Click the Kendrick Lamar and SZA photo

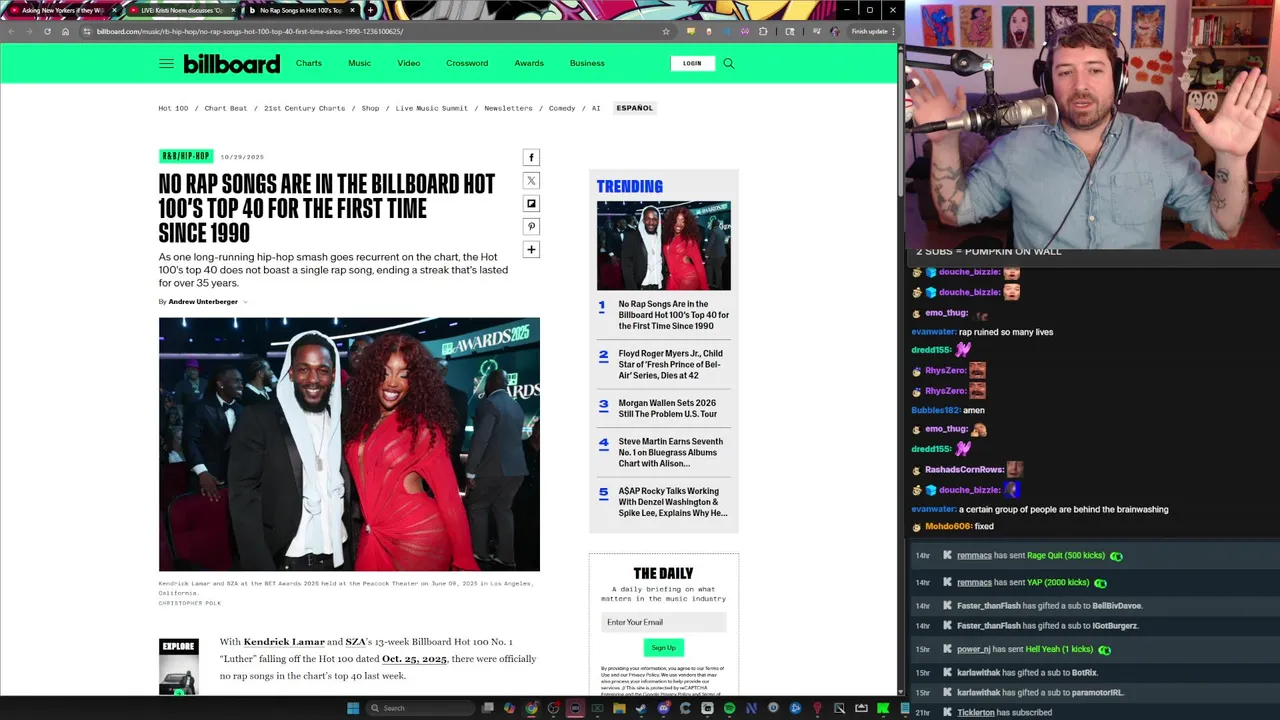pyautogui.click(x=349, y=444)
